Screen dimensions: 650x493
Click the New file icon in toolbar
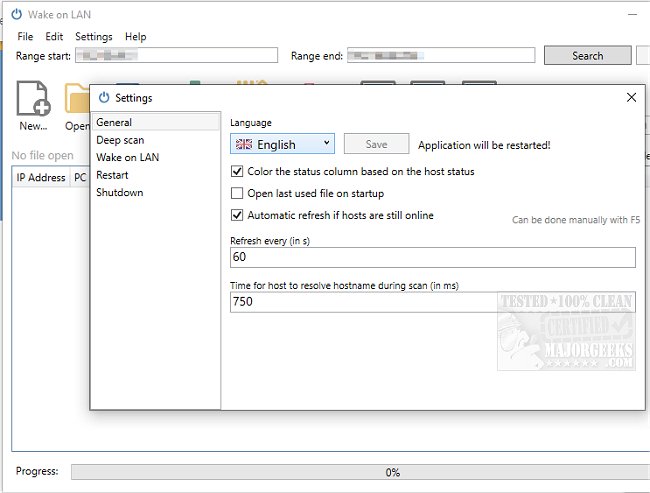coord(33,98)
